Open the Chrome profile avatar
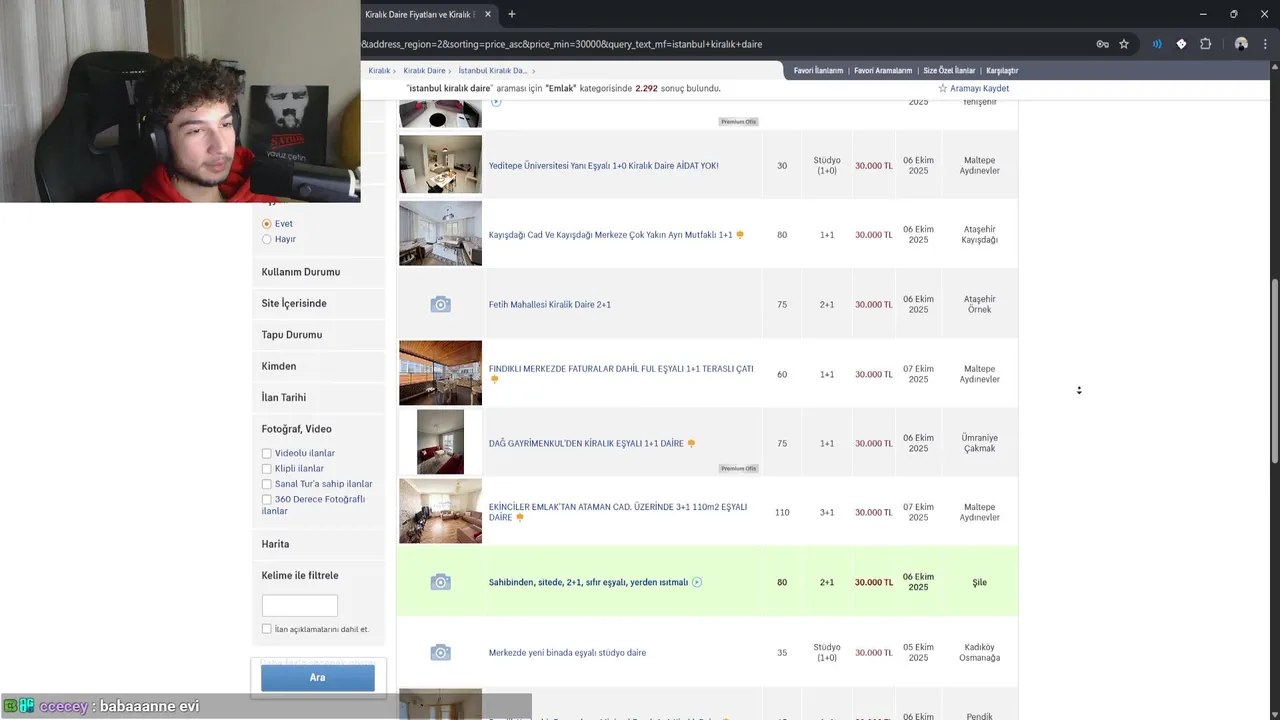1280x720 pixels. pos(1241,44)
